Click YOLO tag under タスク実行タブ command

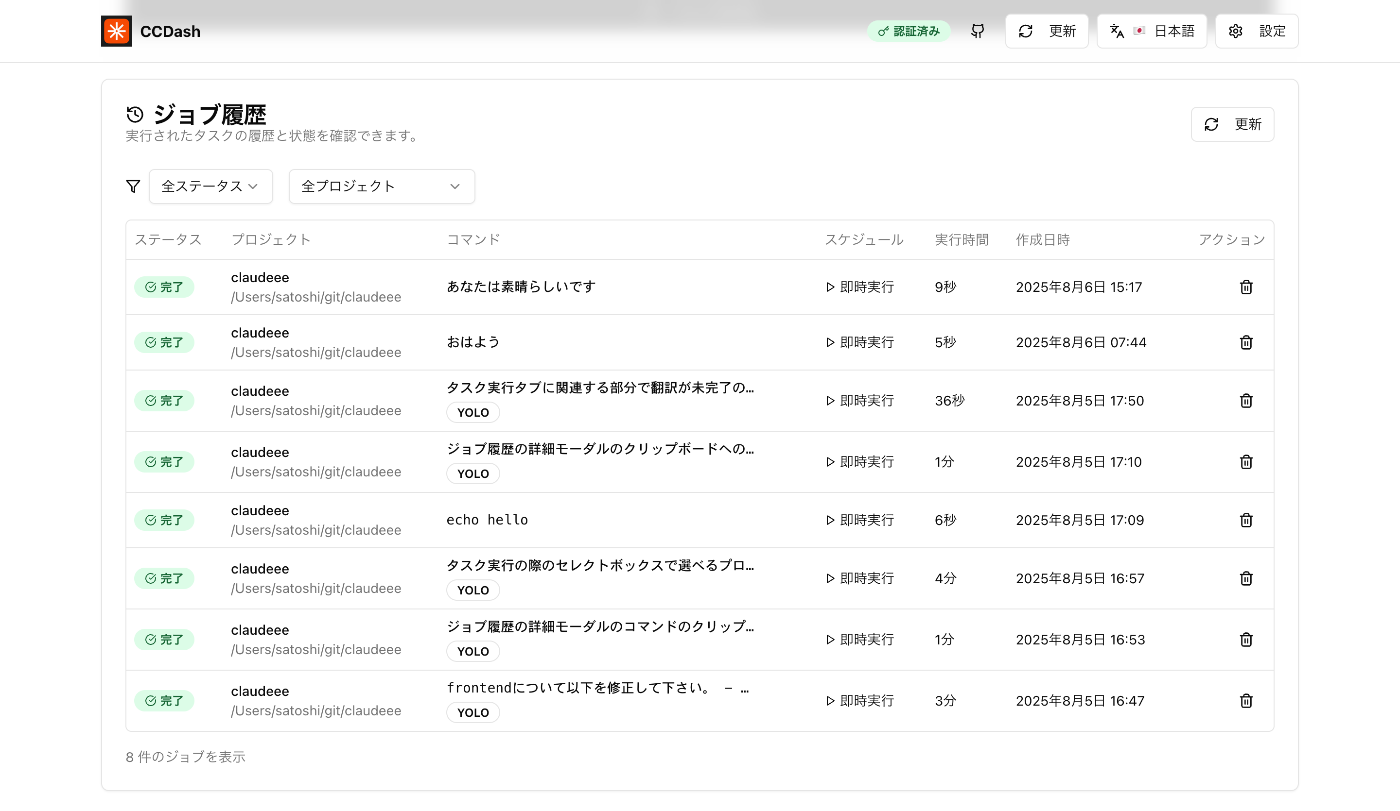(473, 412)
